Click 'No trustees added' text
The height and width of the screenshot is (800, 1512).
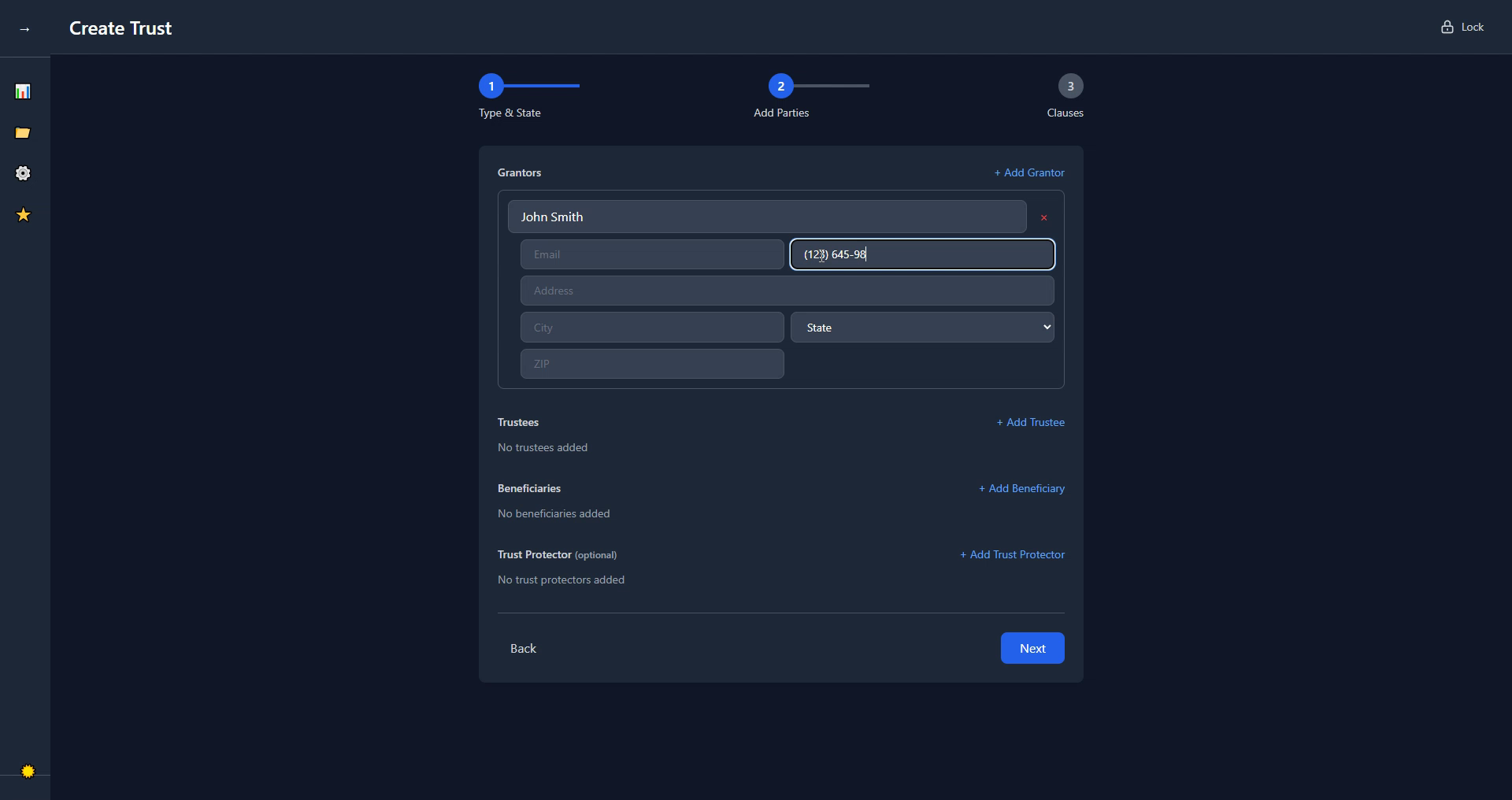tap(543, 447)
